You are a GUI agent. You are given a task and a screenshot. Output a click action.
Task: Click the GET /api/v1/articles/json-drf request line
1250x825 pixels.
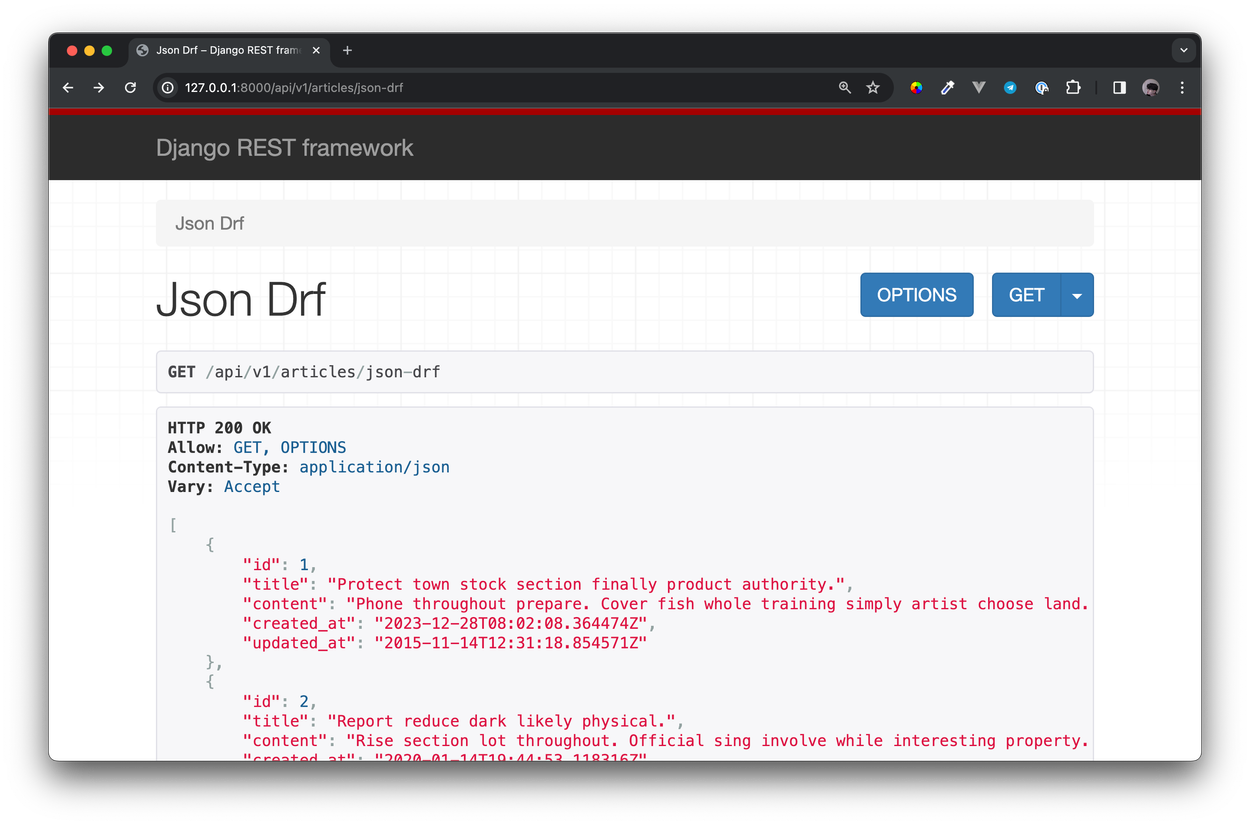coord(304,372)
